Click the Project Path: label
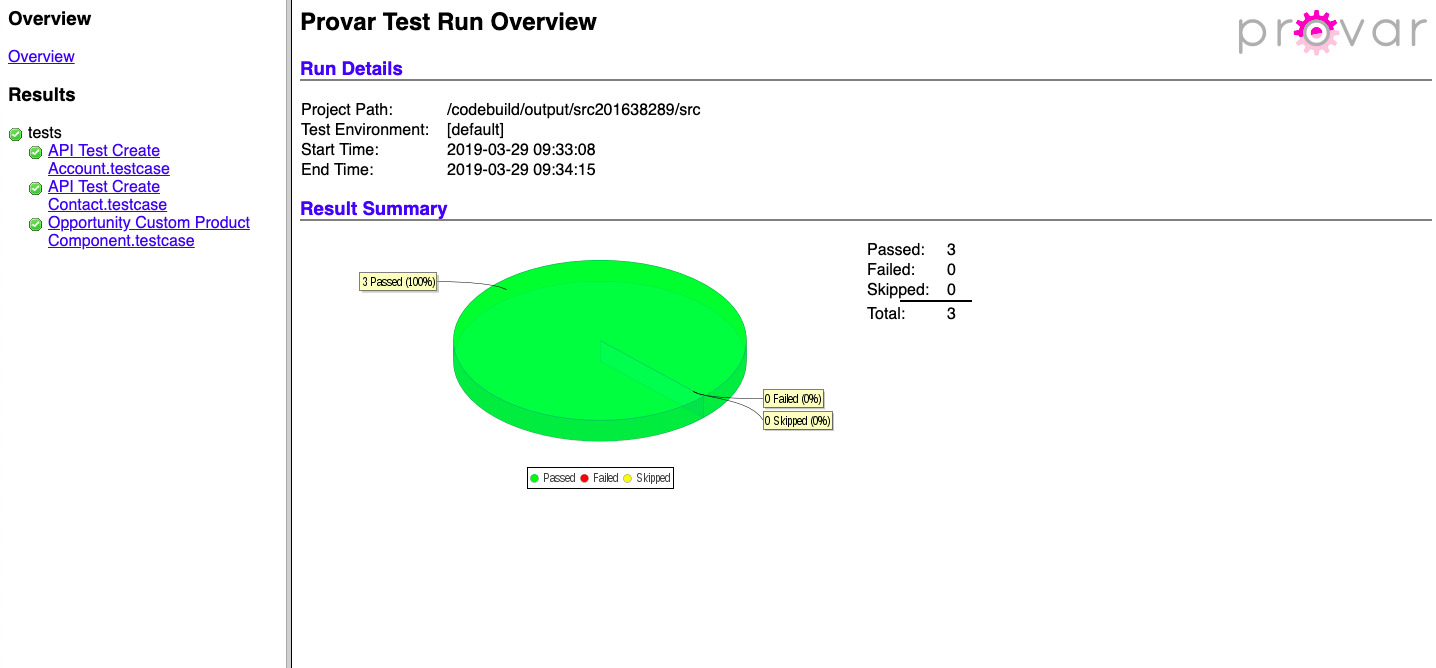1436x668 pixels. [347, 110]
